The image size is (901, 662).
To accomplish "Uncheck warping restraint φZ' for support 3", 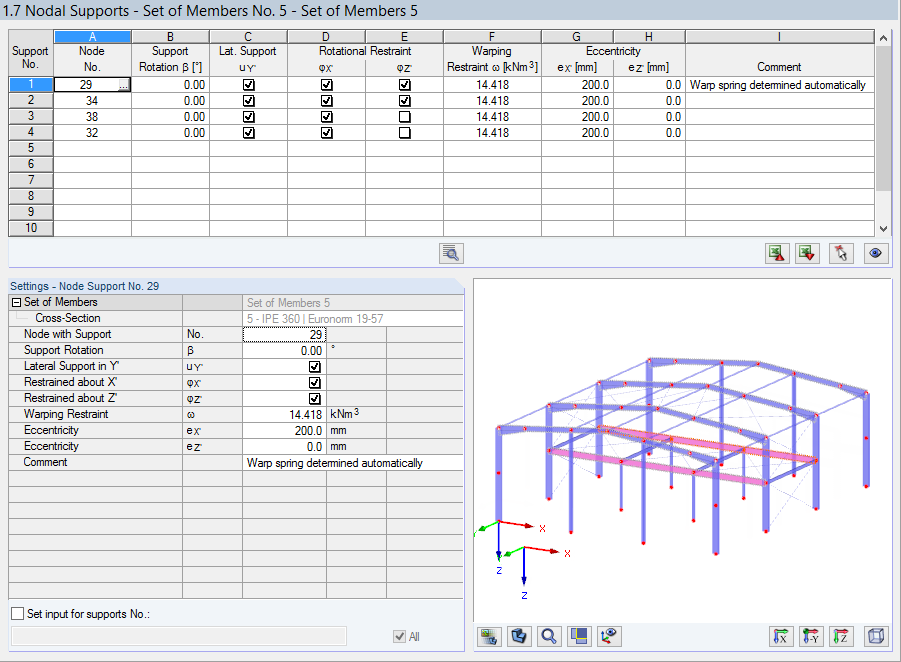I will (404, 116).
